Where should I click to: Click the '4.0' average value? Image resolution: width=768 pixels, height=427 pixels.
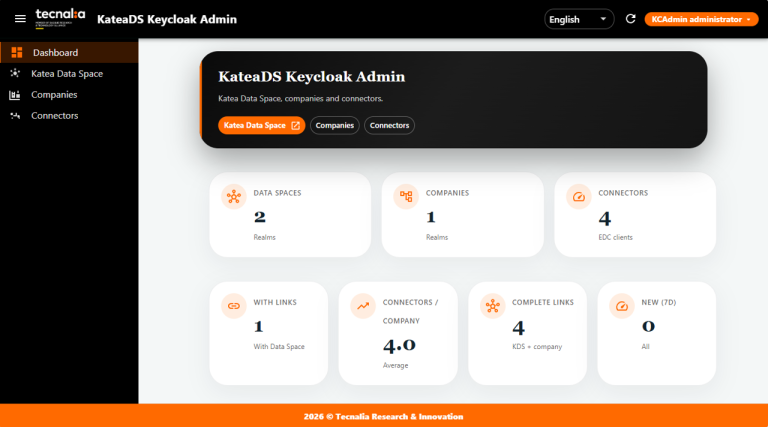399,345
